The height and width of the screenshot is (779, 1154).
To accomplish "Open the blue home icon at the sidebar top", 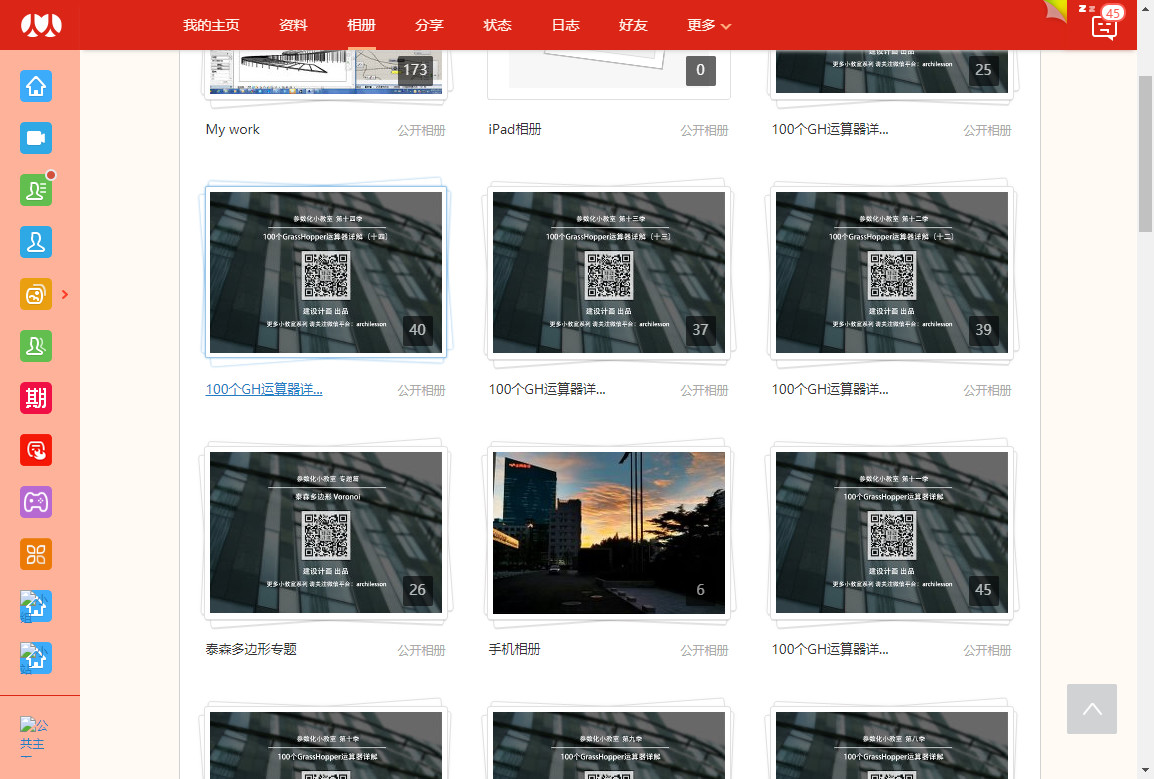I will [x=36, y=86].
